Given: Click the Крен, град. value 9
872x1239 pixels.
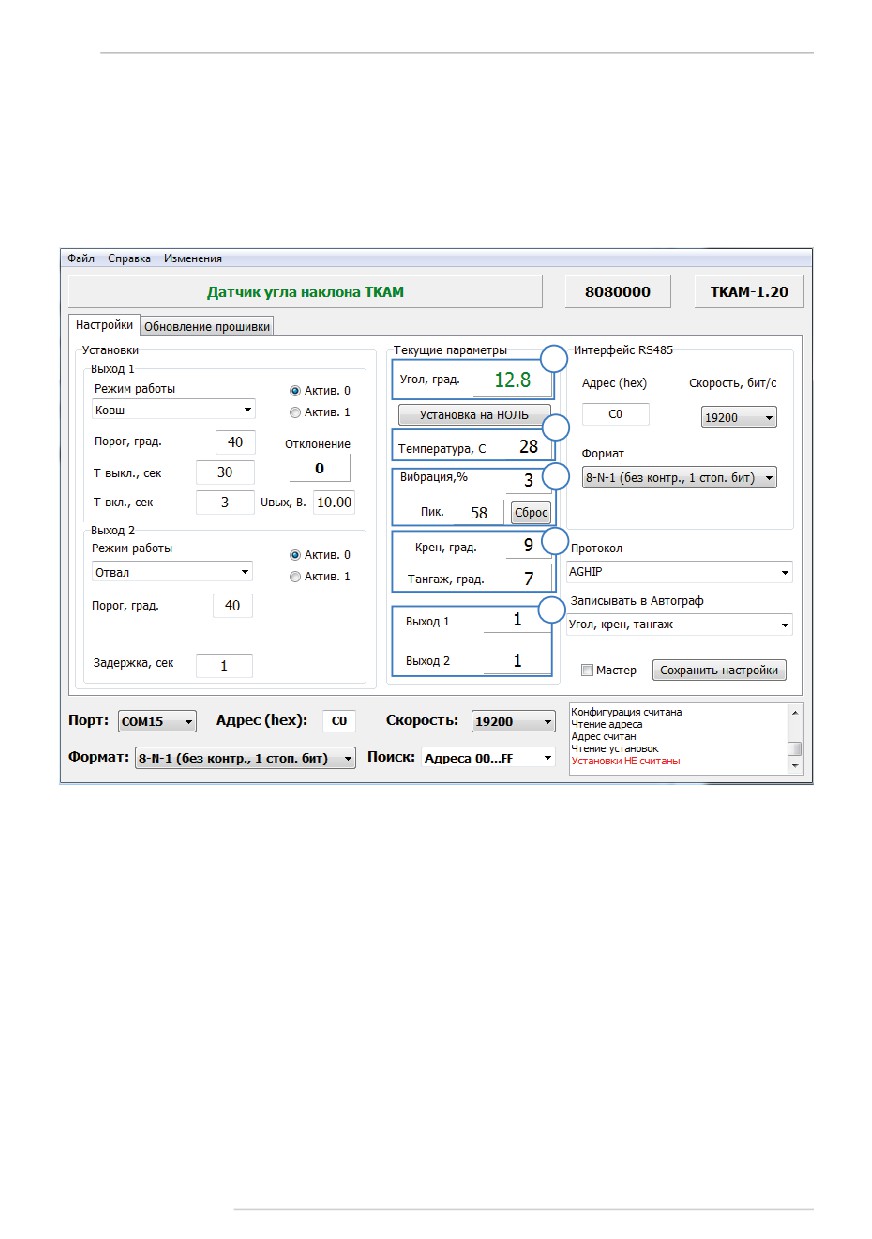Looking at the screenshot, I should [527, 546].
